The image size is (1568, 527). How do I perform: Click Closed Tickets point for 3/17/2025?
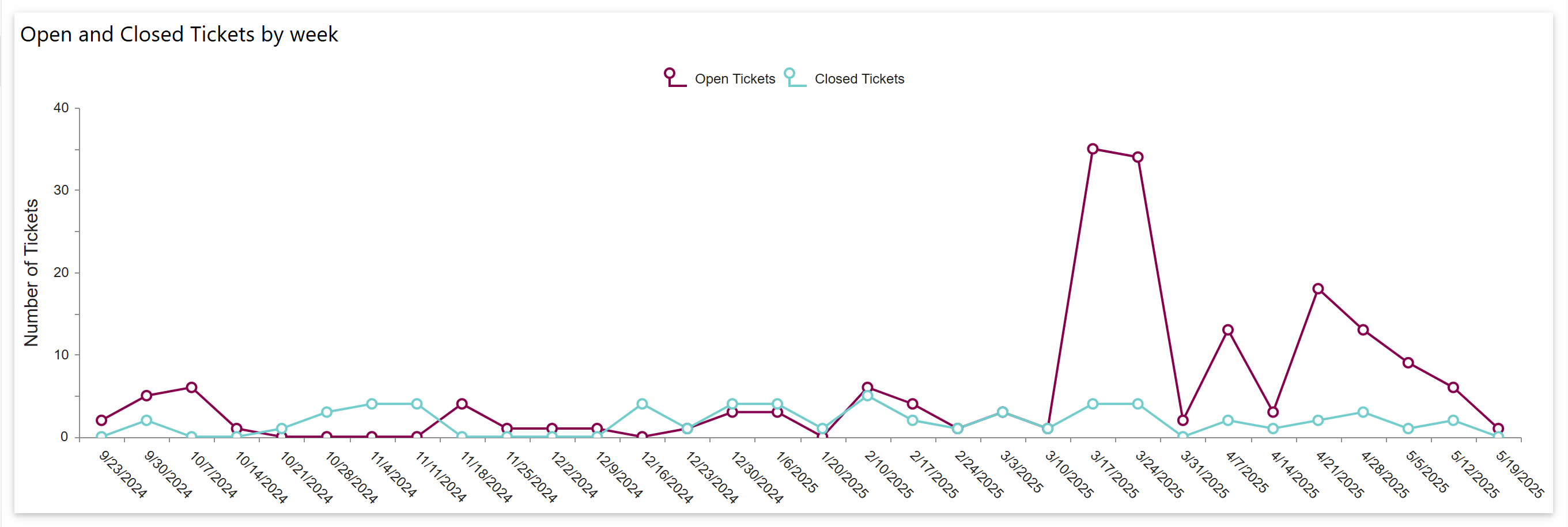pos(1093,404)
